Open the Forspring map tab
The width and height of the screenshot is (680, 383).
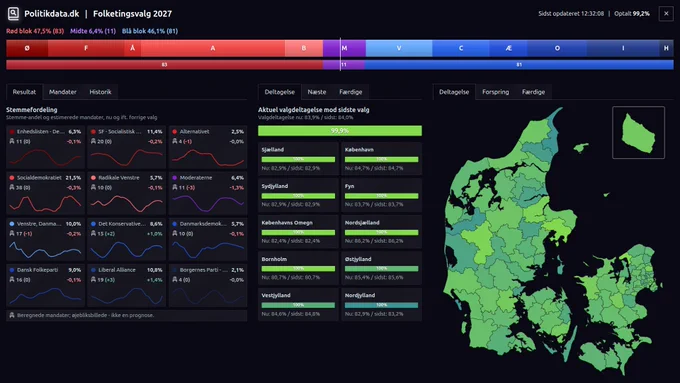[495, 92]
